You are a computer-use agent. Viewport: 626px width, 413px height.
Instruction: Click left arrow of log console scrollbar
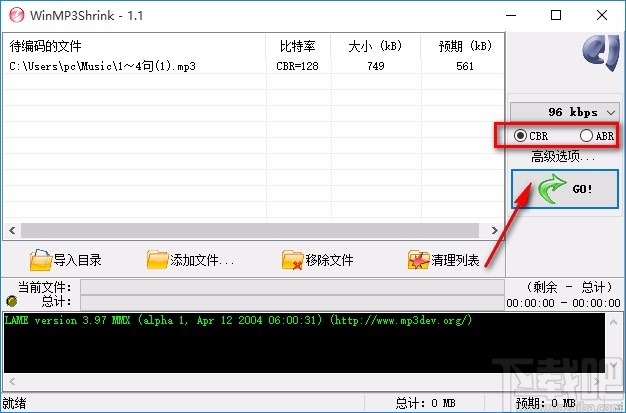(12, 381)
